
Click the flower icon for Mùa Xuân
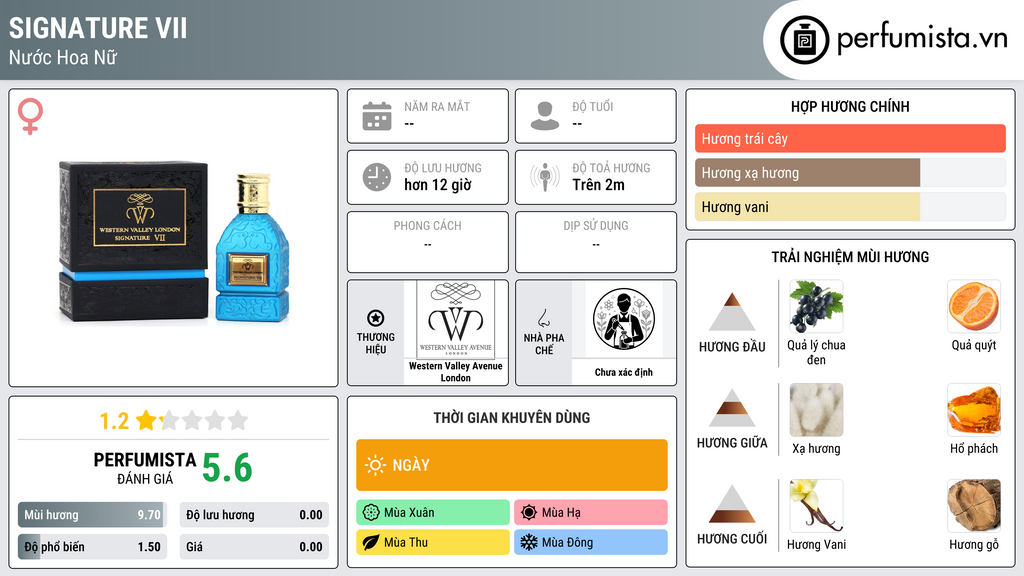click(371, 513)
